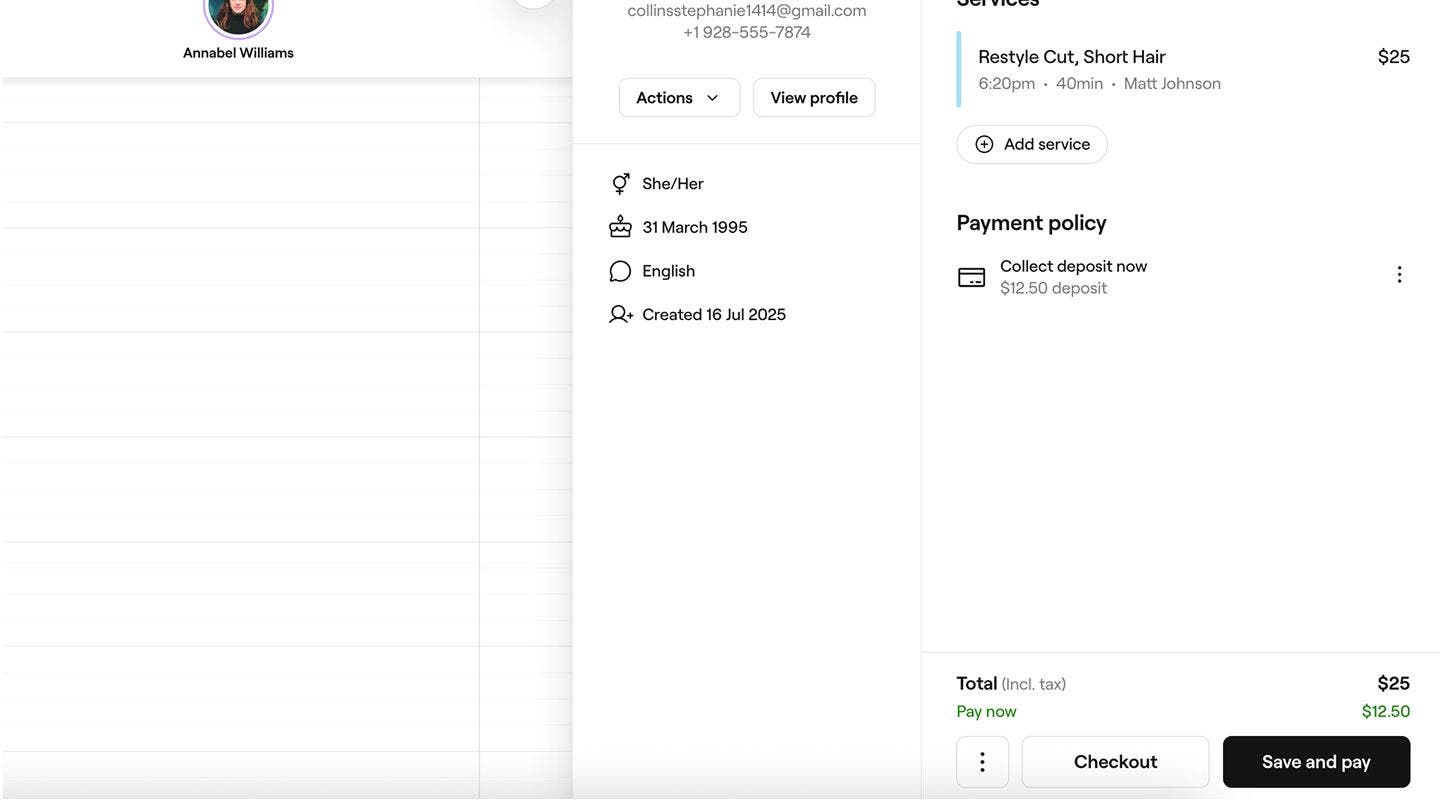Image resolution: width=1440 pixels, height=800 pixels.
Task: Click the birthday cake icon
Action: click(x=620, y=227)
